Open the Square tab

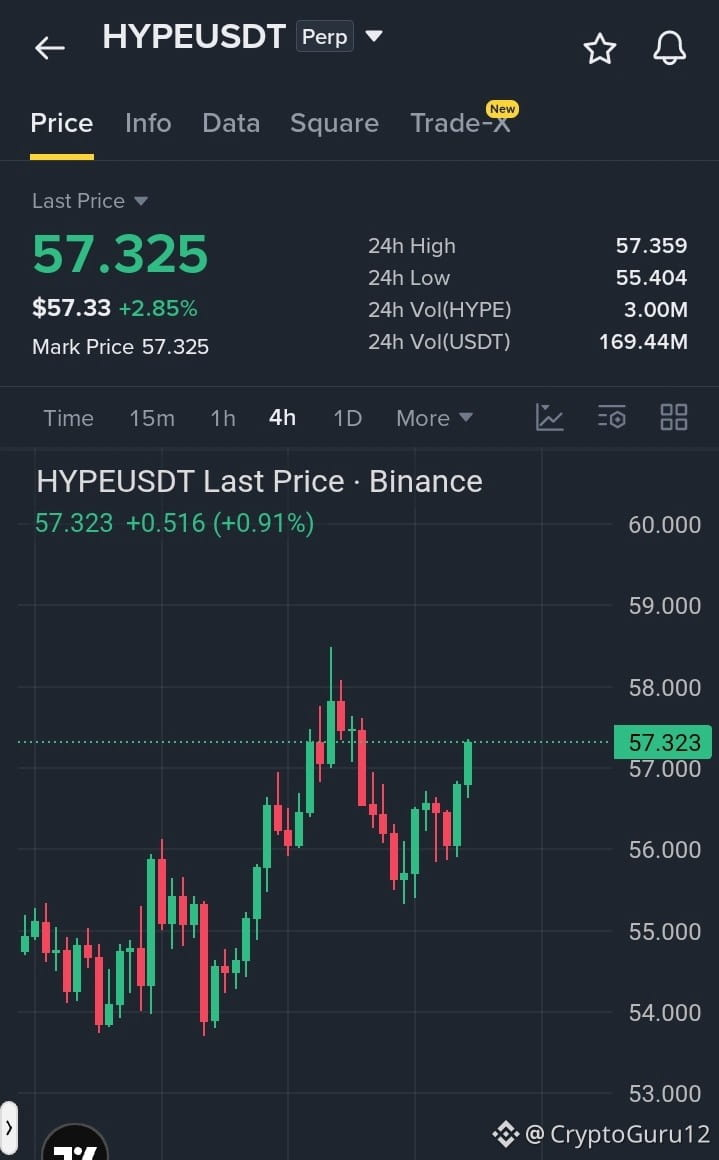(334, 123)
